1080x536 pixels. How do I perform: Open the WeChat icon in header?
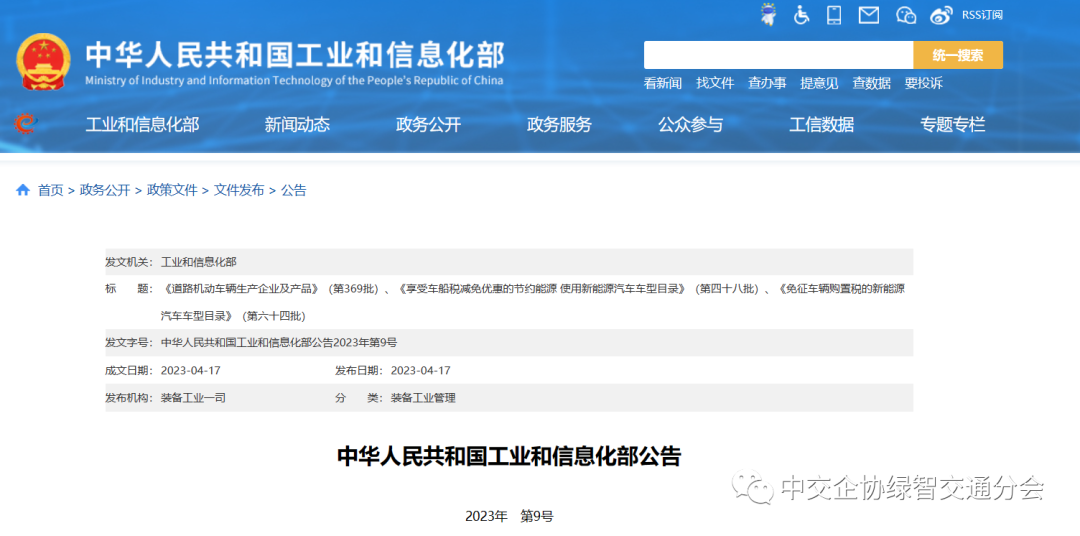tap(906, 15)
